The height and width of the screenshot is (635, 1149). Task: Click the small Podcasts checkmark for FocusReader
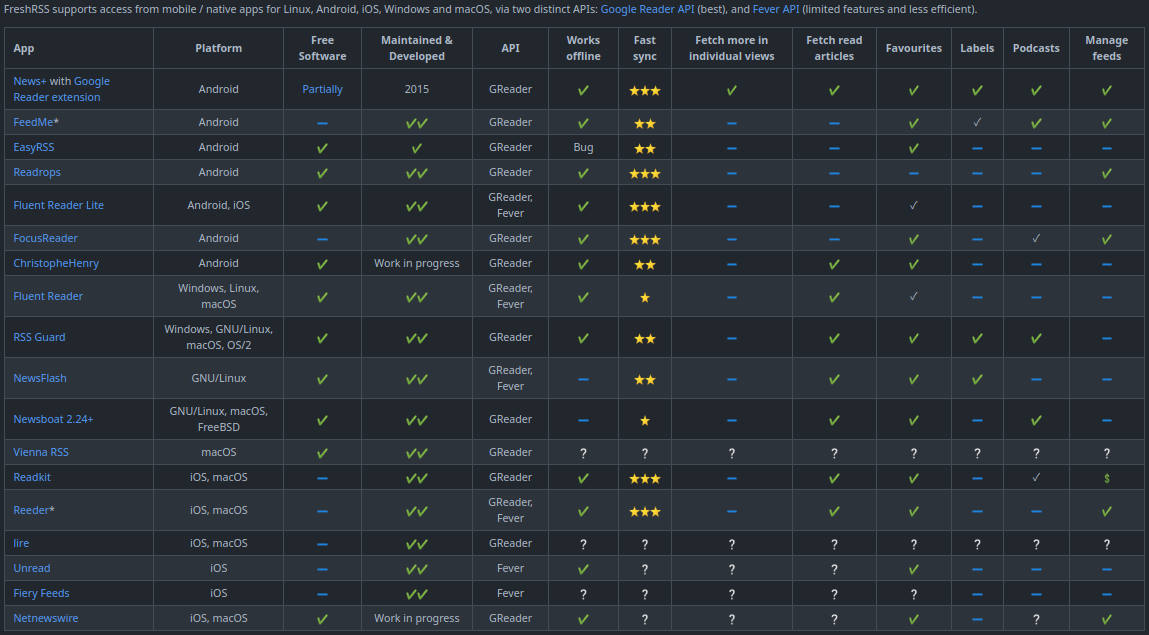click(1036, 238)
